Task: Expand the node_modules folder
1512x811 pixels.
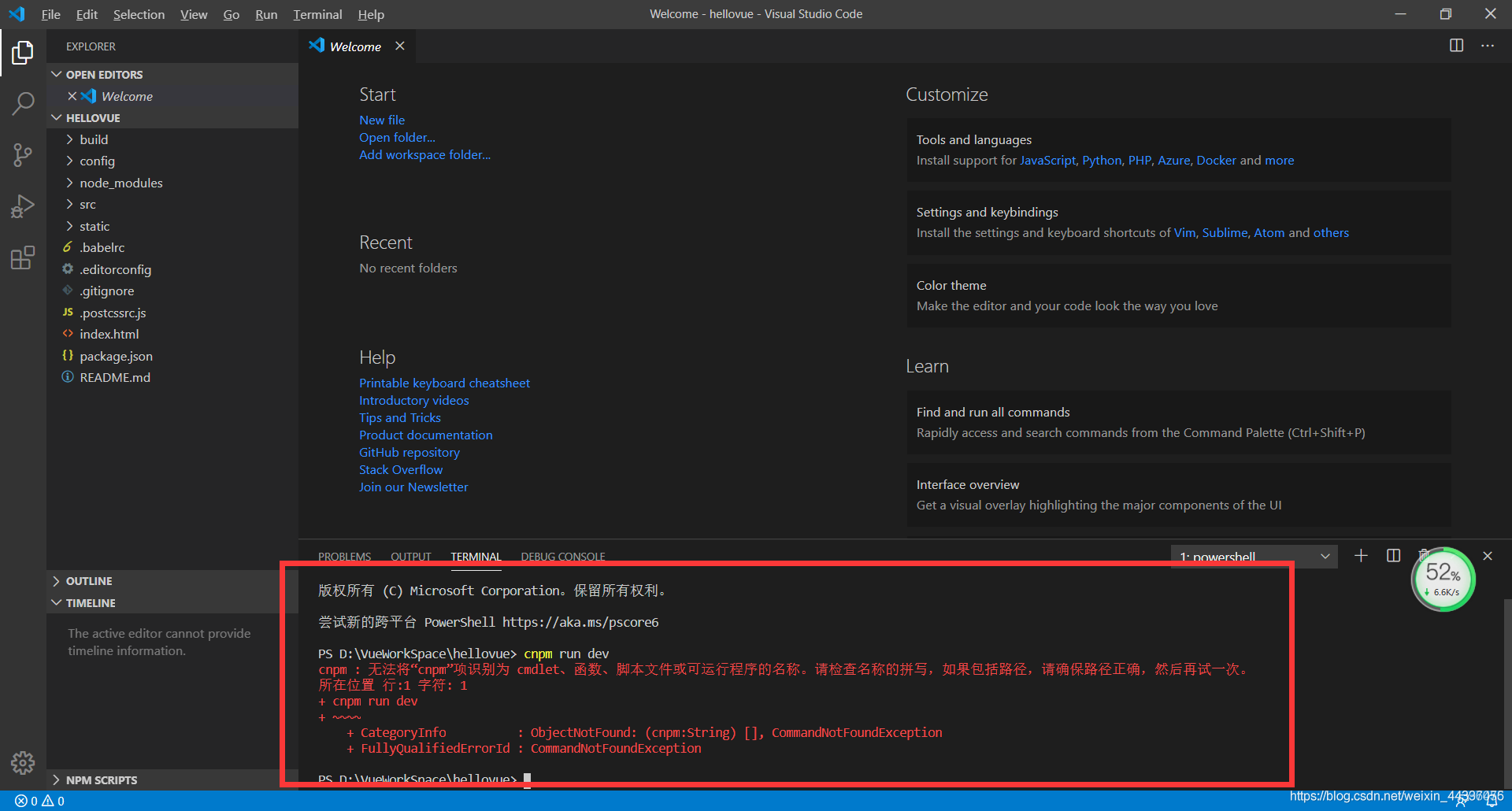Action: pos(120,183)
